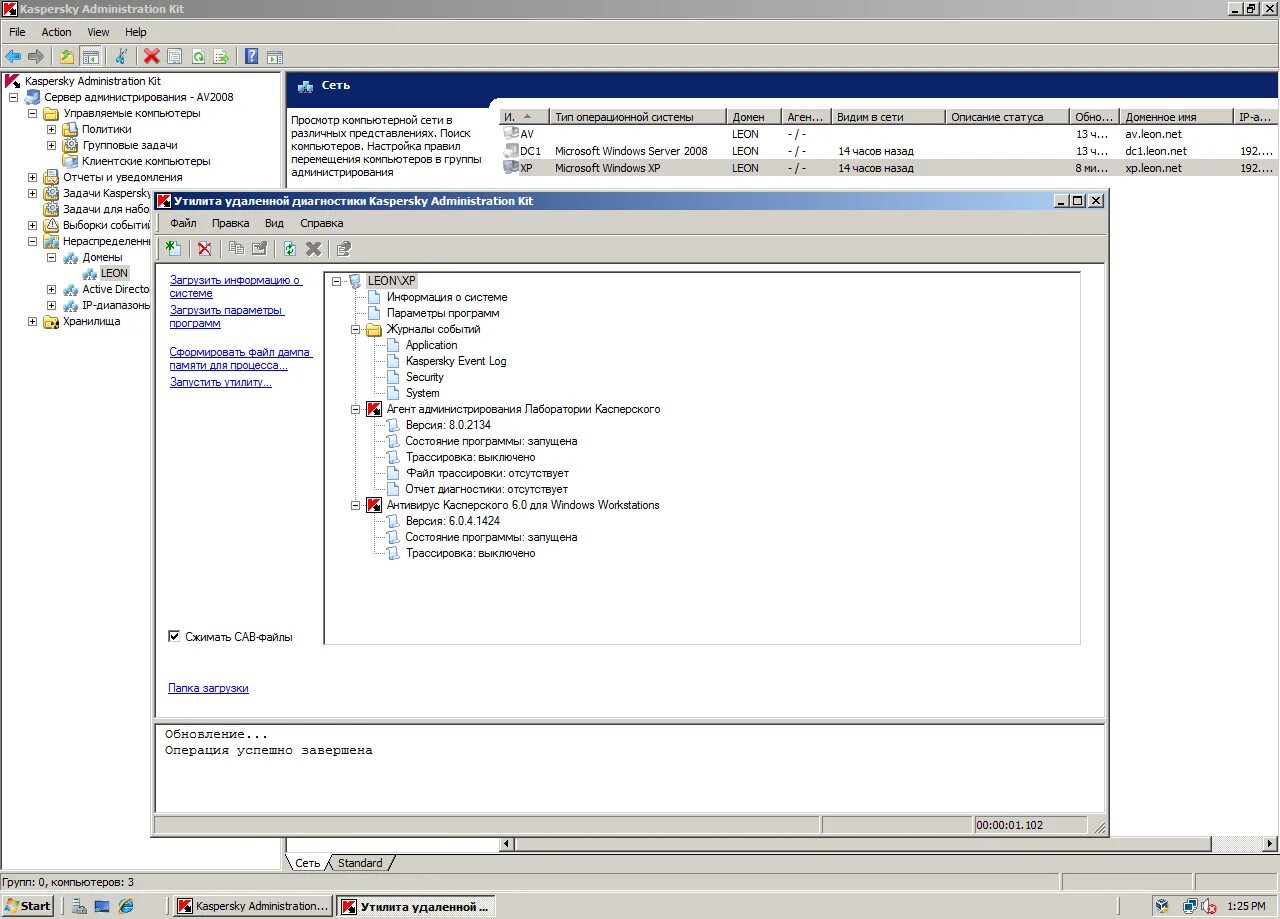The image size is (1280, 919).
Task: Sort by Тип операционной системы column header
Action: 638,117
